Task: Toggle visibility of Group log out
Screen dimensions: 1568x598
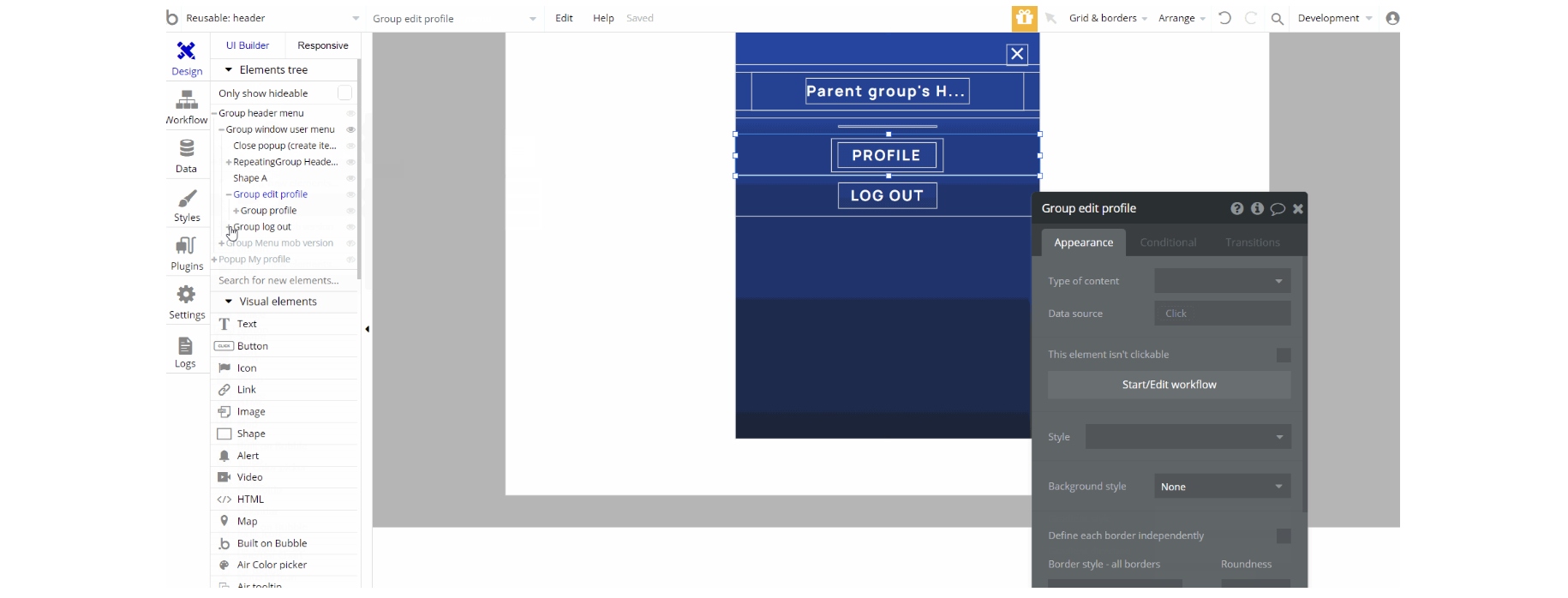Action: [350, 227]
